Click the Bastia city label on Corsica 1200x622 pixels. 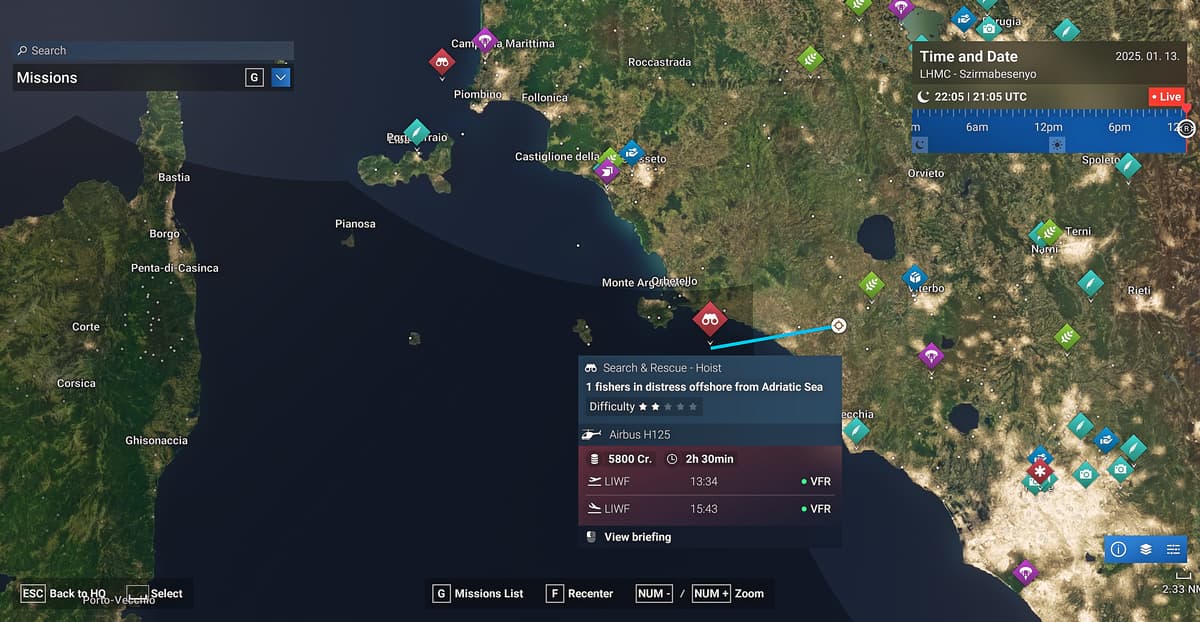point(174,177)
